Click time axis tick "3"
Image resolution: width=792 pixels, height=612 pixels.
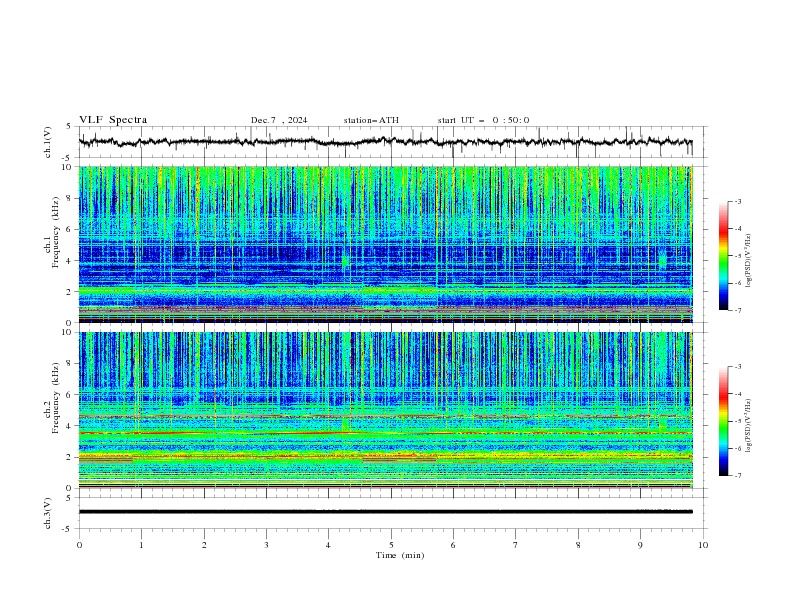click(266, 545)
